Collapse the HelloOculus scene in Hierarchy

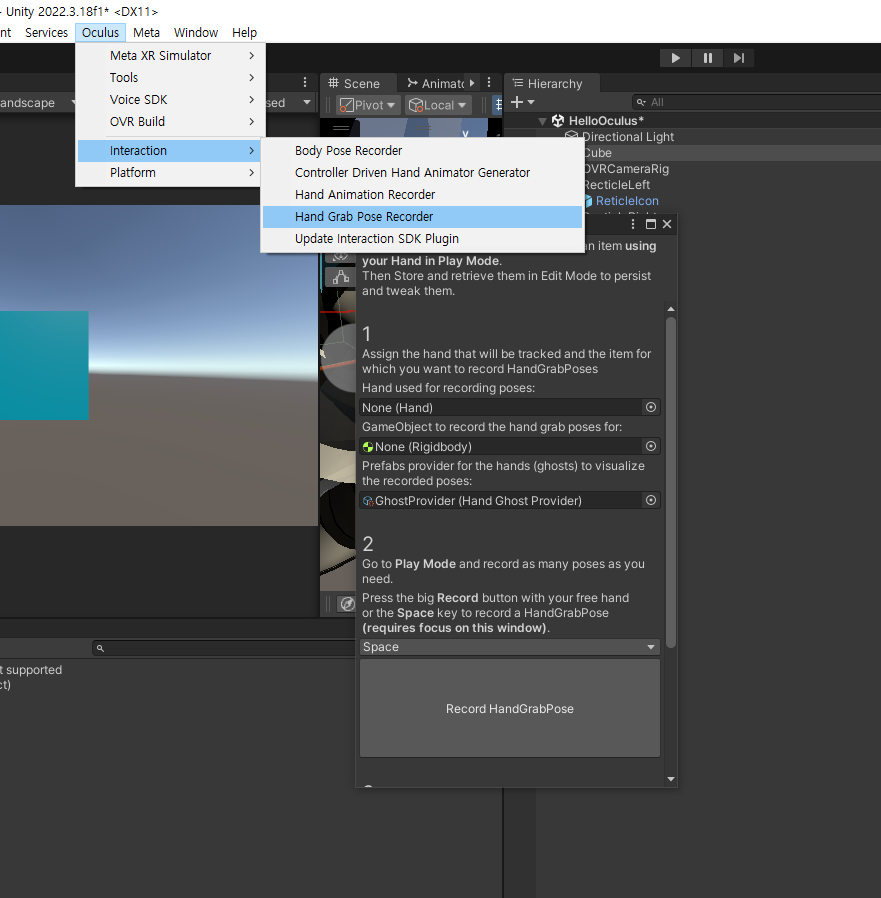click(x=542, y=121)
